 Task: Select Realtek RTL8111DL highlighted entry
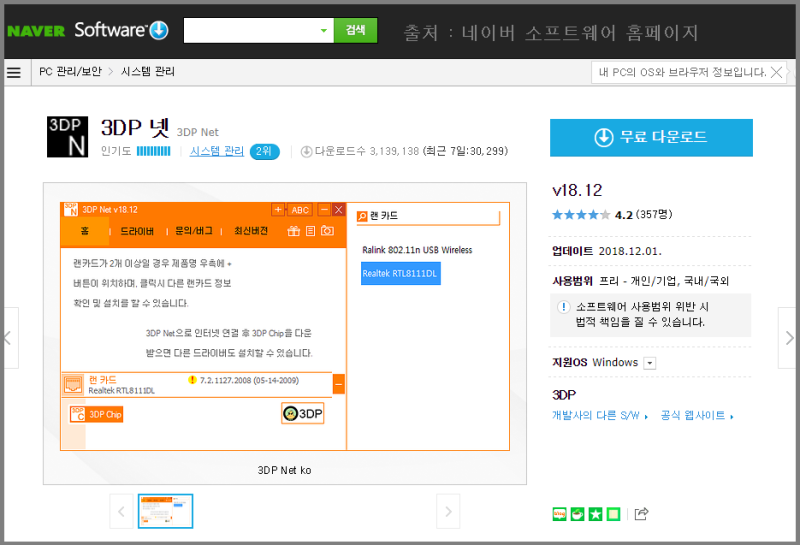401,274
